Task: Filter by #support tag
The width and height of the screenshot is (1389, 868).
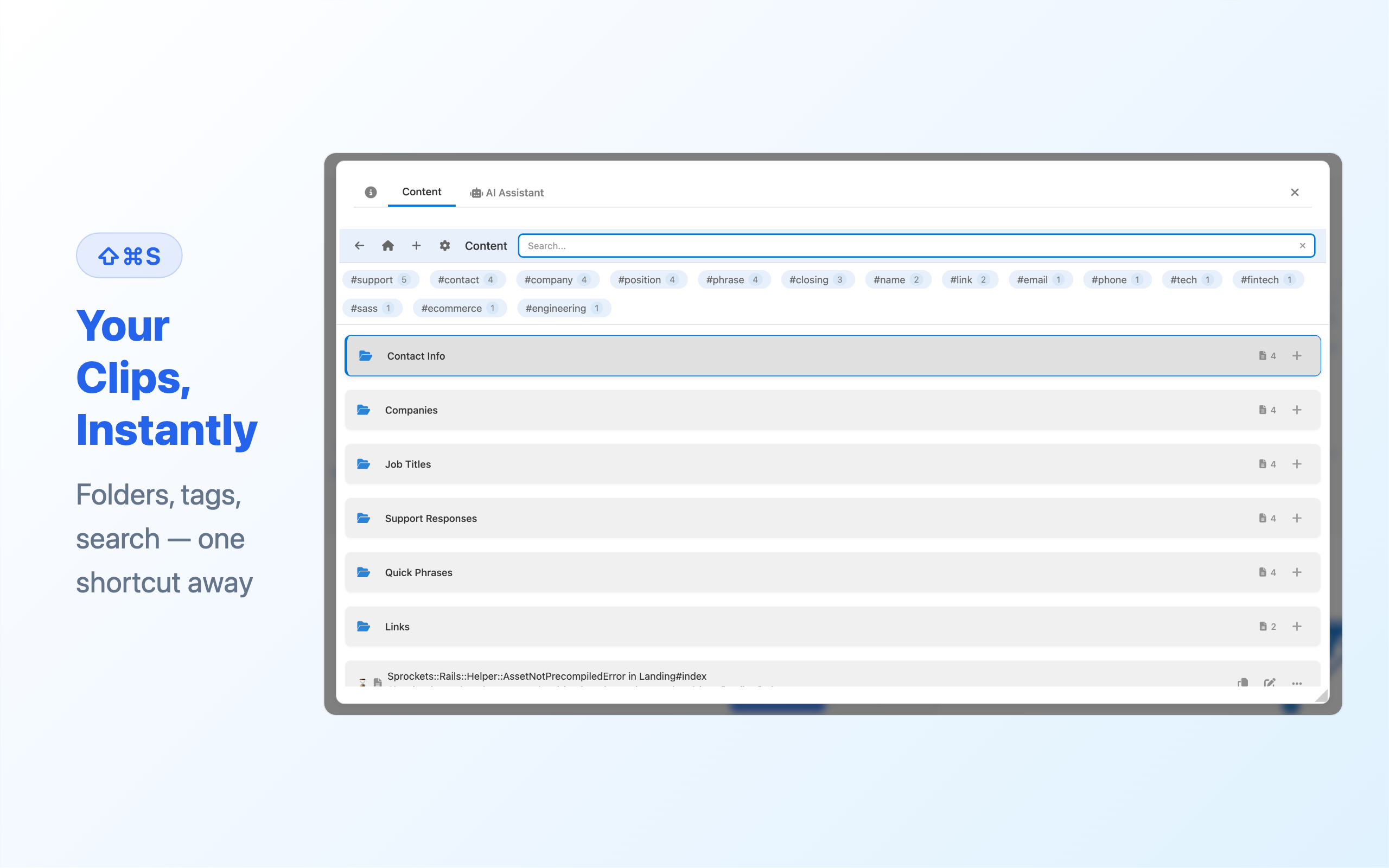Action: pyautogui.click(x=380, y=279)
